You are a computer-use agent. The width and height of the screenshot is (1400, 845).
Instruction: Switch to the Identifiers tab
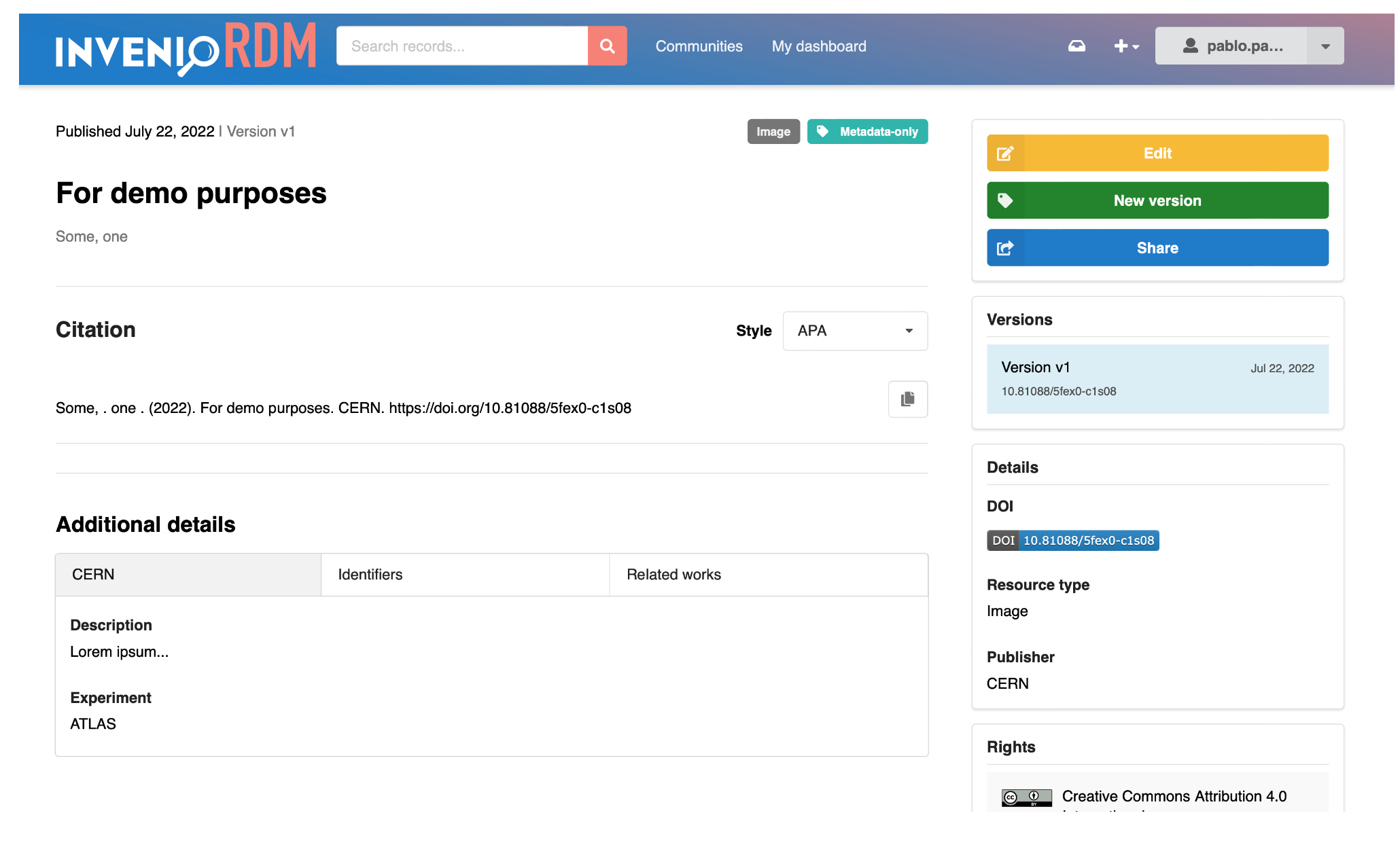370,574
